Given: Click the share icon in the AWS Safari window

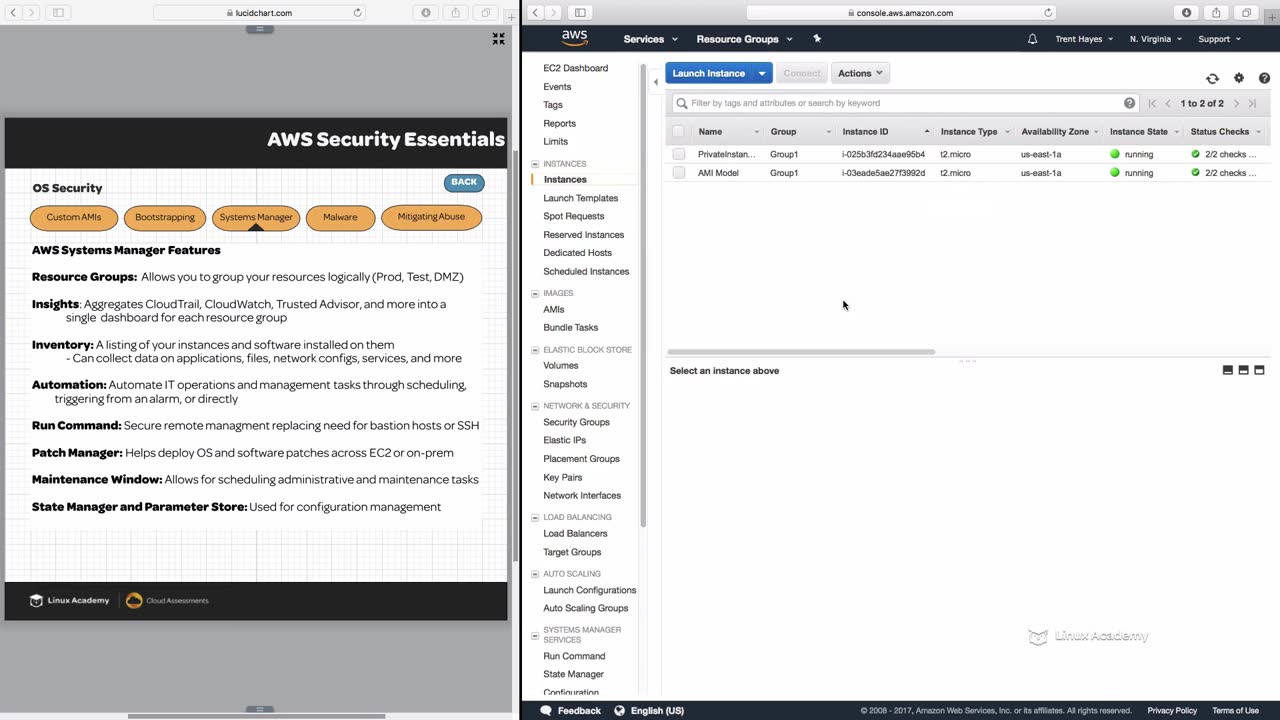Looking at the screenshot, I should [1216, 13].
